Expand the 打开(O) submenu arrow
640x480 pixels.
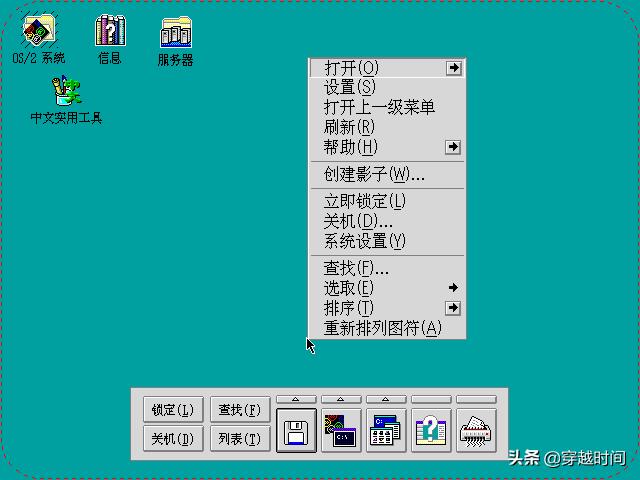pyautogui.click(x=453, y=68)
